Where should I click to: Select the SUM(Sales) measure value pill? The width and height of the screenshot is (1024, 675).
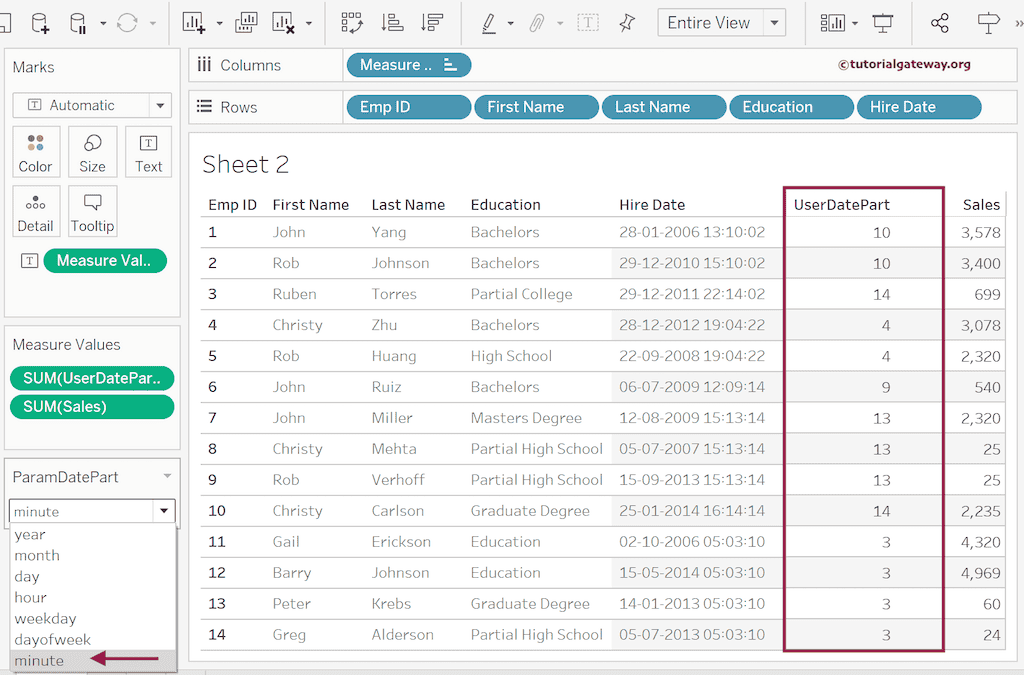point(91,406)
